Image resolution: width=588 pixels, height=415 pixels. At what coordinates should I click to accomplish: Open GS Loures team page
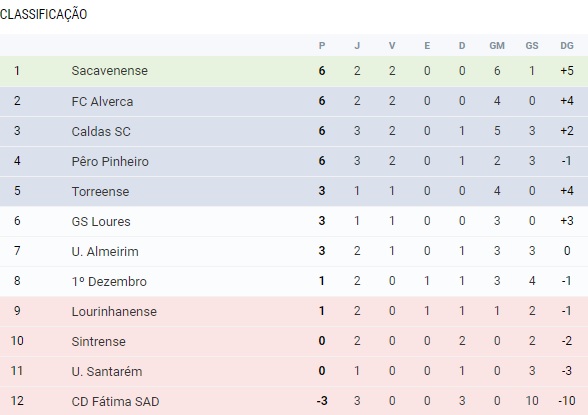point(101,221)
